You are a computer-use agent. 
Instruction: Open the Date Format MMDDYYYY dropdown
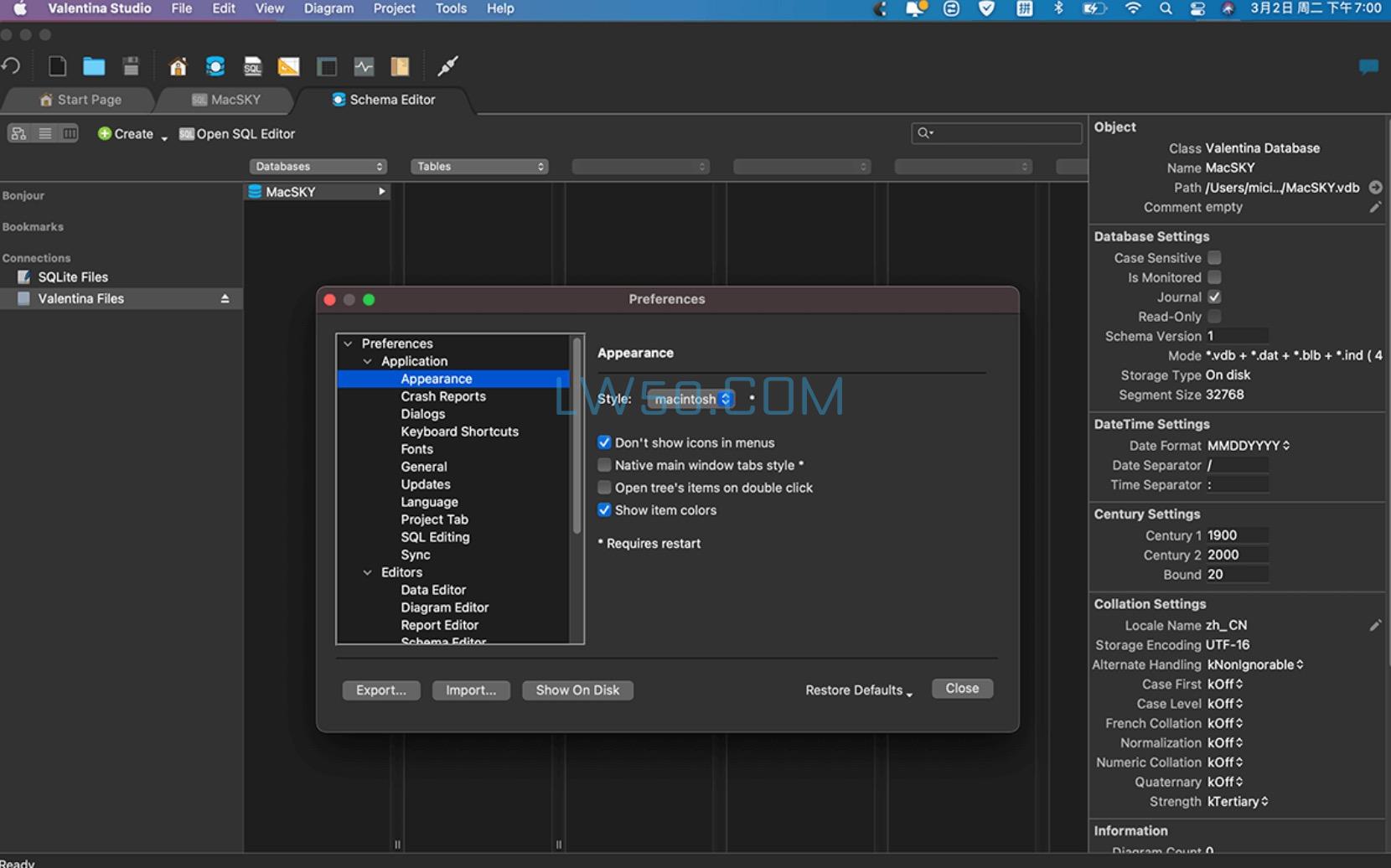pos(1248,446)
